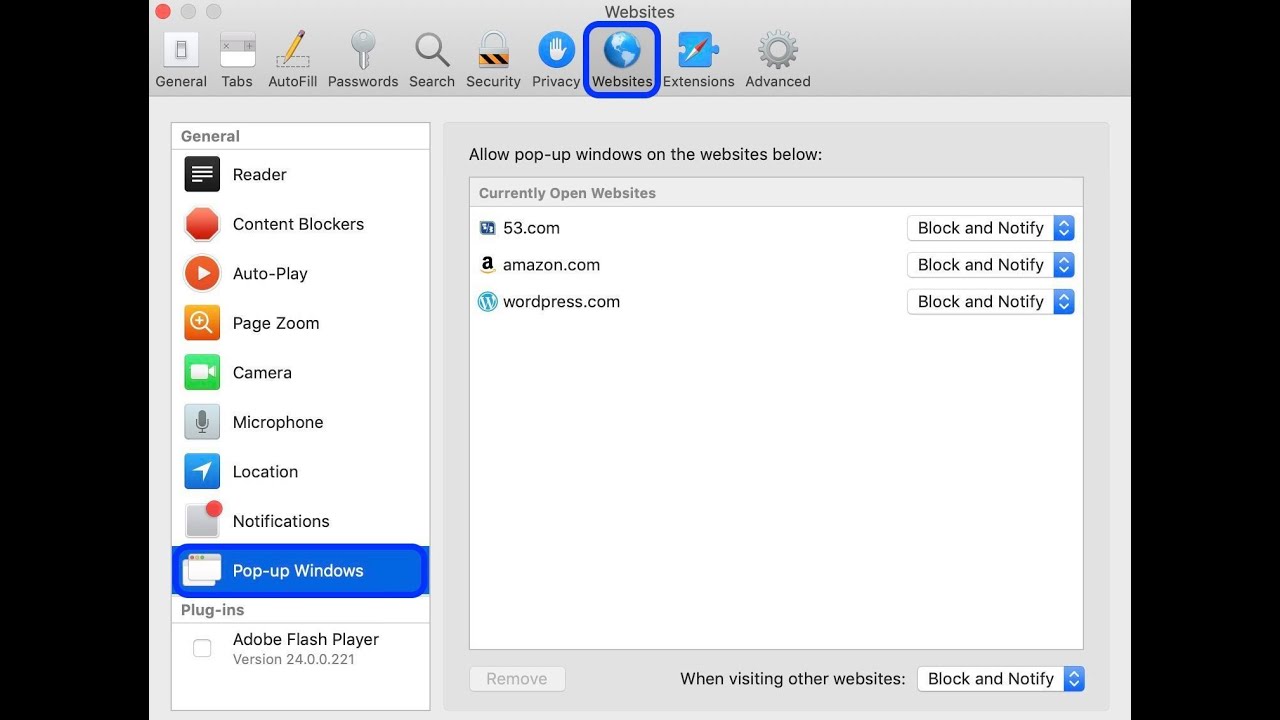
Task: Switch to the Tabs preferences tab
Action: pos(237,57)
